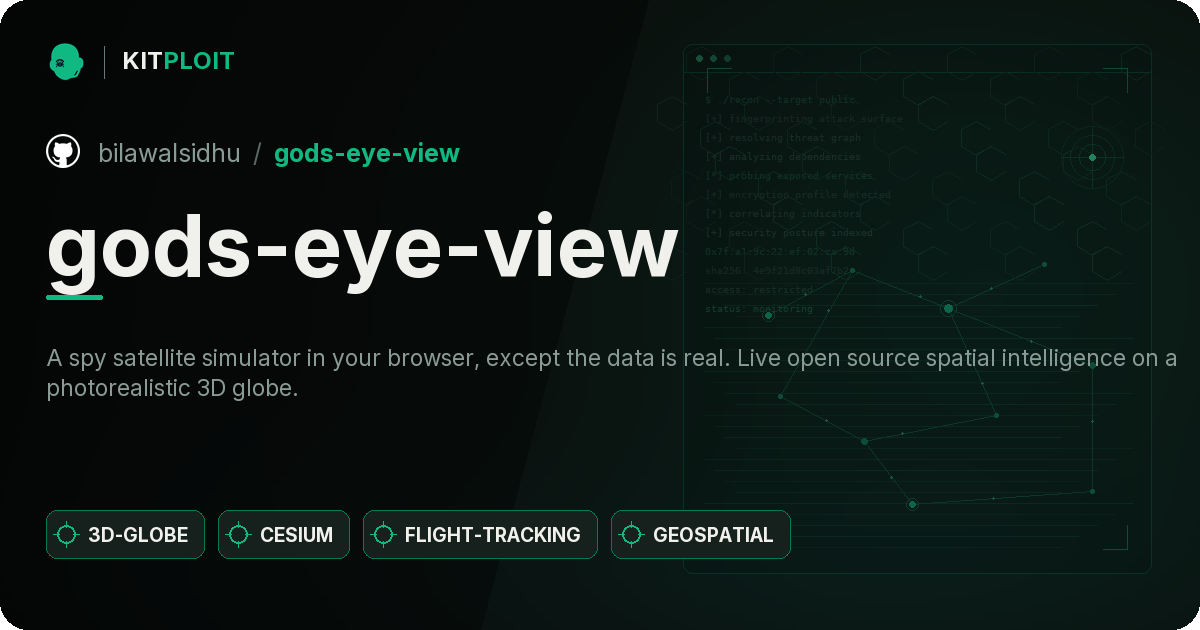Click the KITPLOIT brand name

178,61
